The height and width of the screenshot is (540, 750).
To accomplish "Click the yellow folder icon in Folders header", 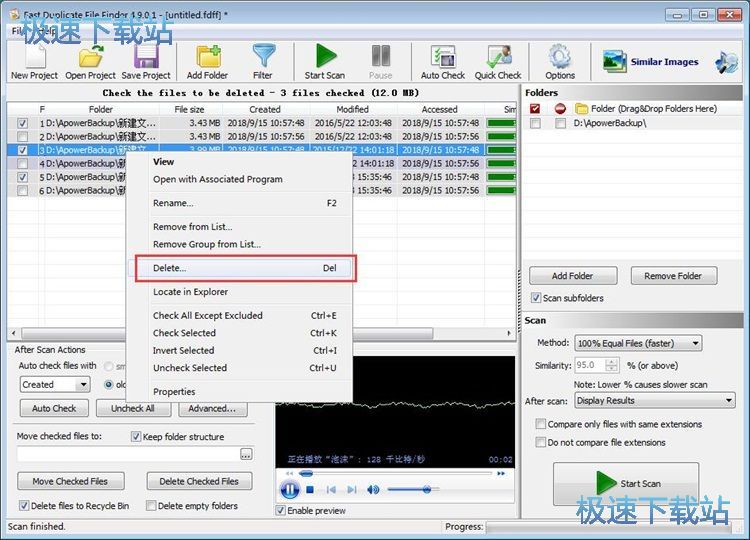I will pyautogui.click(x=581, y=109).
